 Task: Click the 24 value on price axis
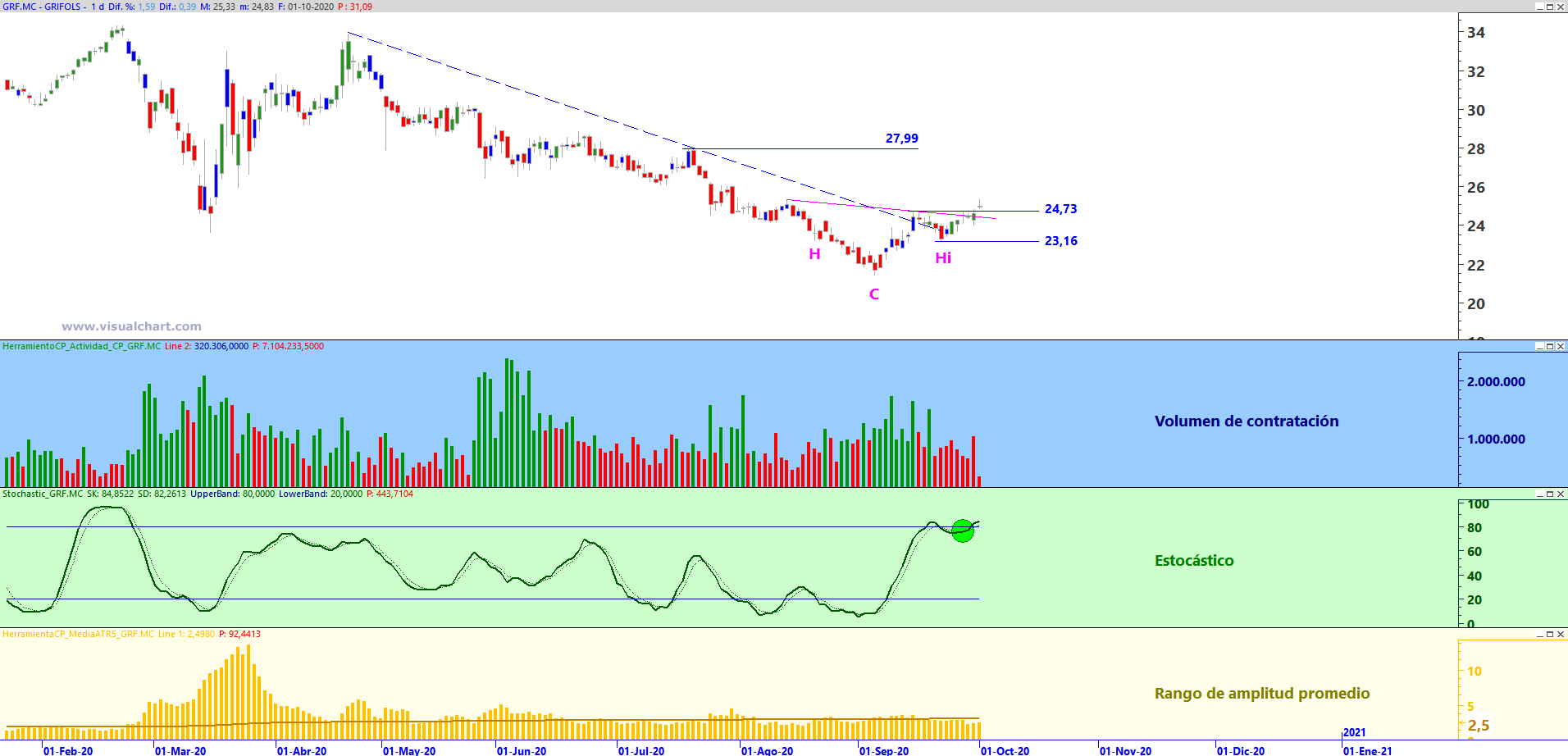point(1476,226)
